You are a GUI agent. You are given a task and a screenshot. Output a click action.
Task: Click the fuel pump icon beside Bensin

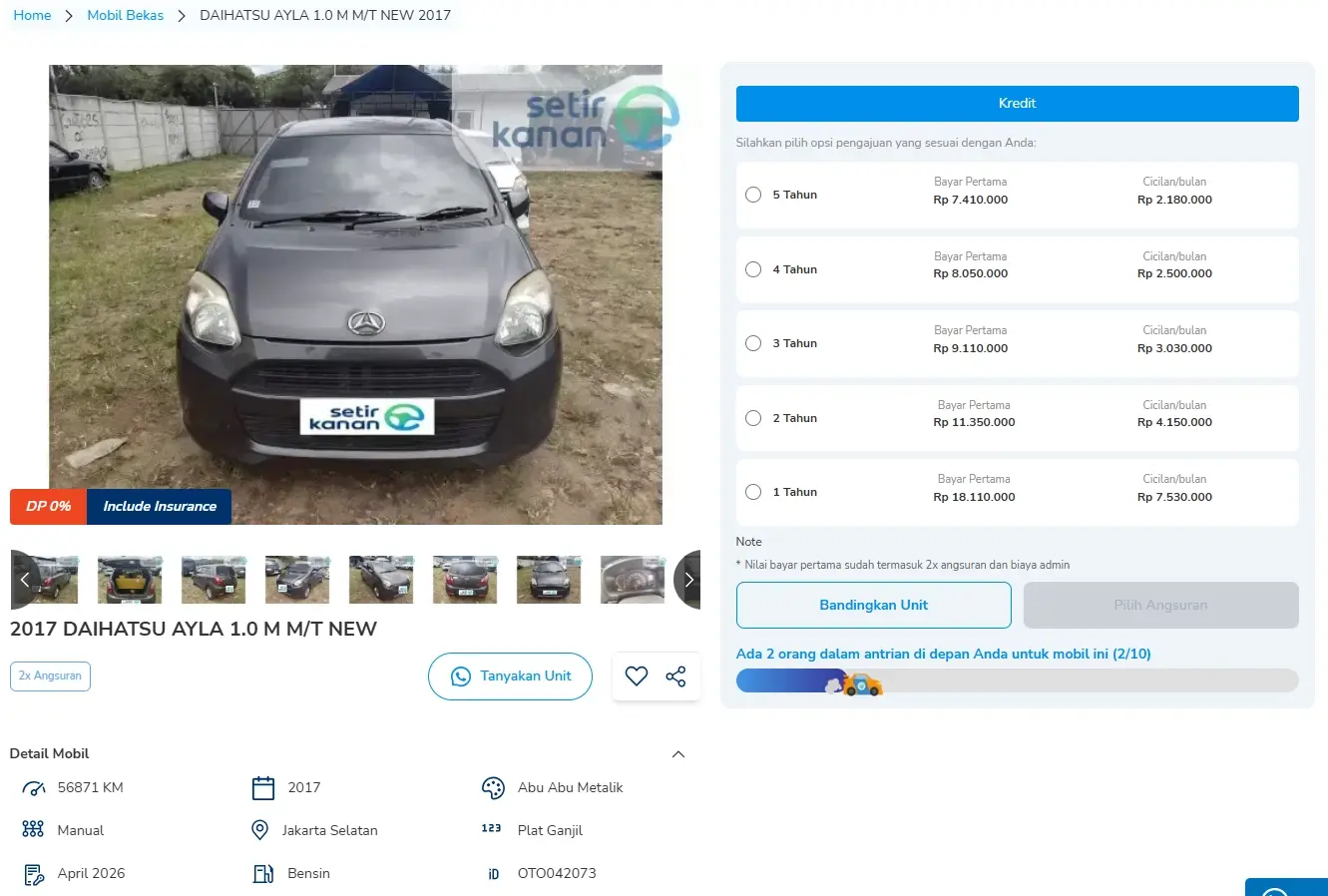click(262, 874)
